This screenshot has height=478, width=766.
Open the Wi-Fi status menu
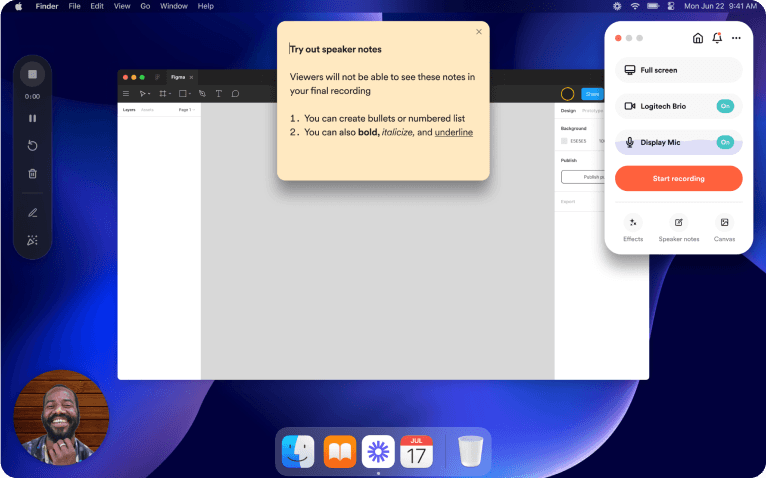point(635,6)
